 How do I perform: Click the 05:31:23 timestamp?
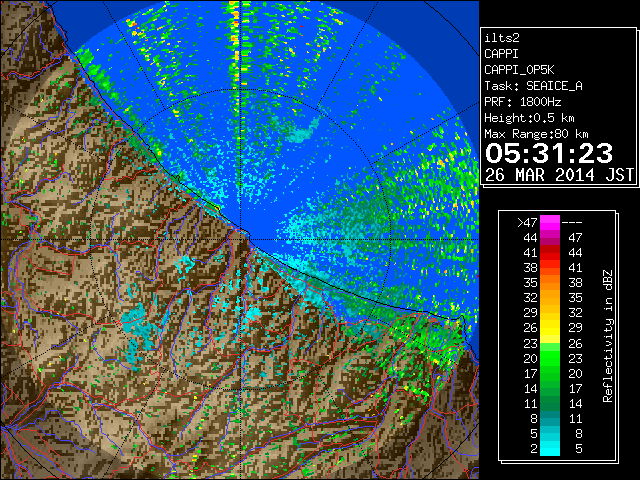pos(549,153)
